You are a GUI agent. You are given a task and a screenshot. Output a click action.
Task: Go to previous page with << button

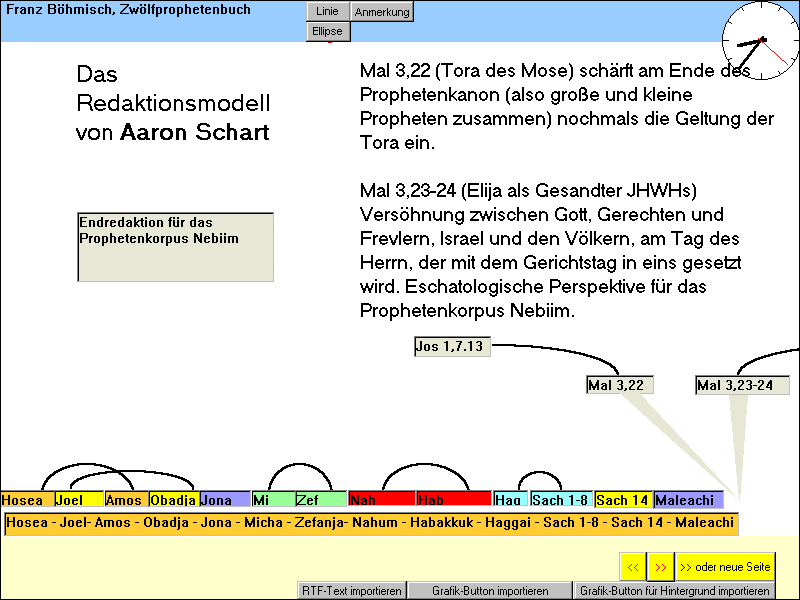tap(633, 567)
